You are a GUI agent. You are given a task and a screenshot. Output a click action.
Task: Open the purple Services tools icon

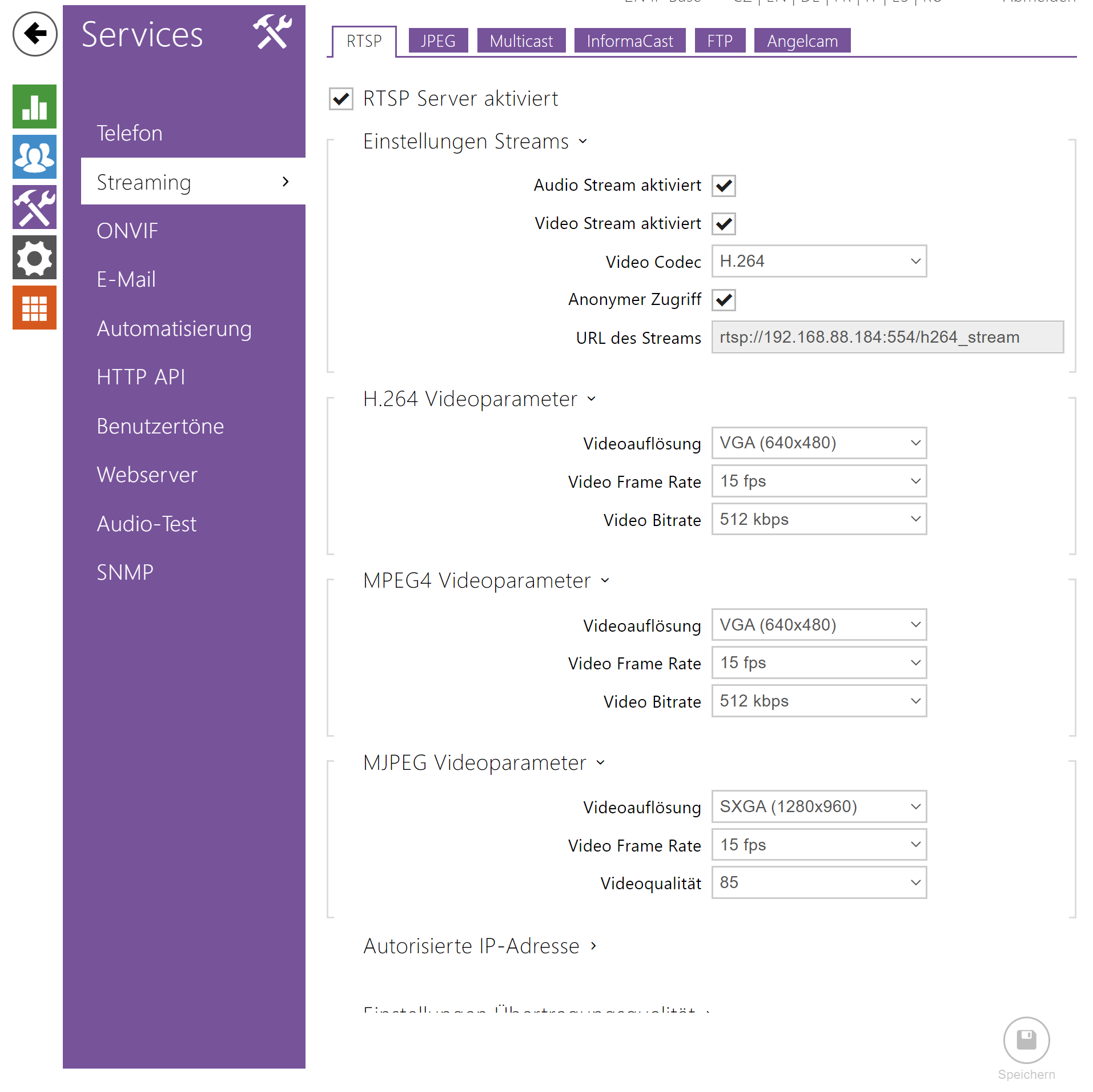[x=35, y=207]
